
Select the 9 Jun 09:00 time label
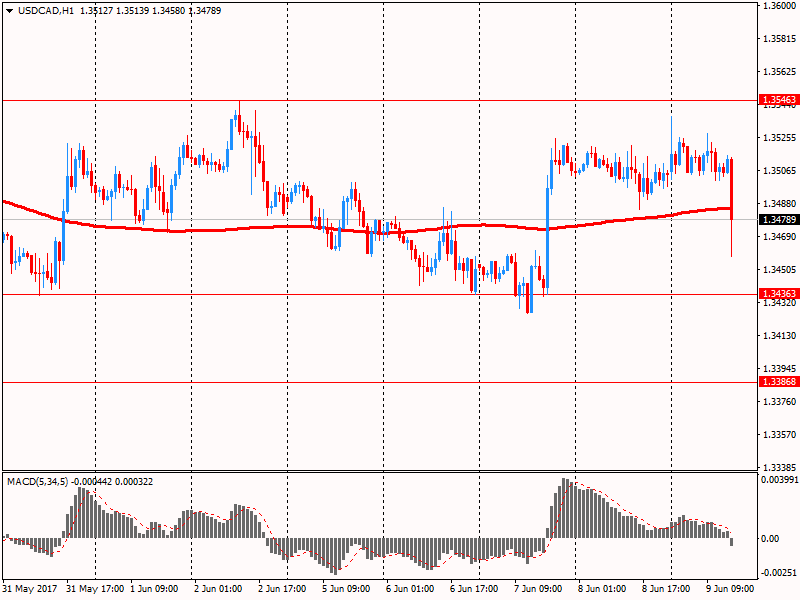click(730, 589)
